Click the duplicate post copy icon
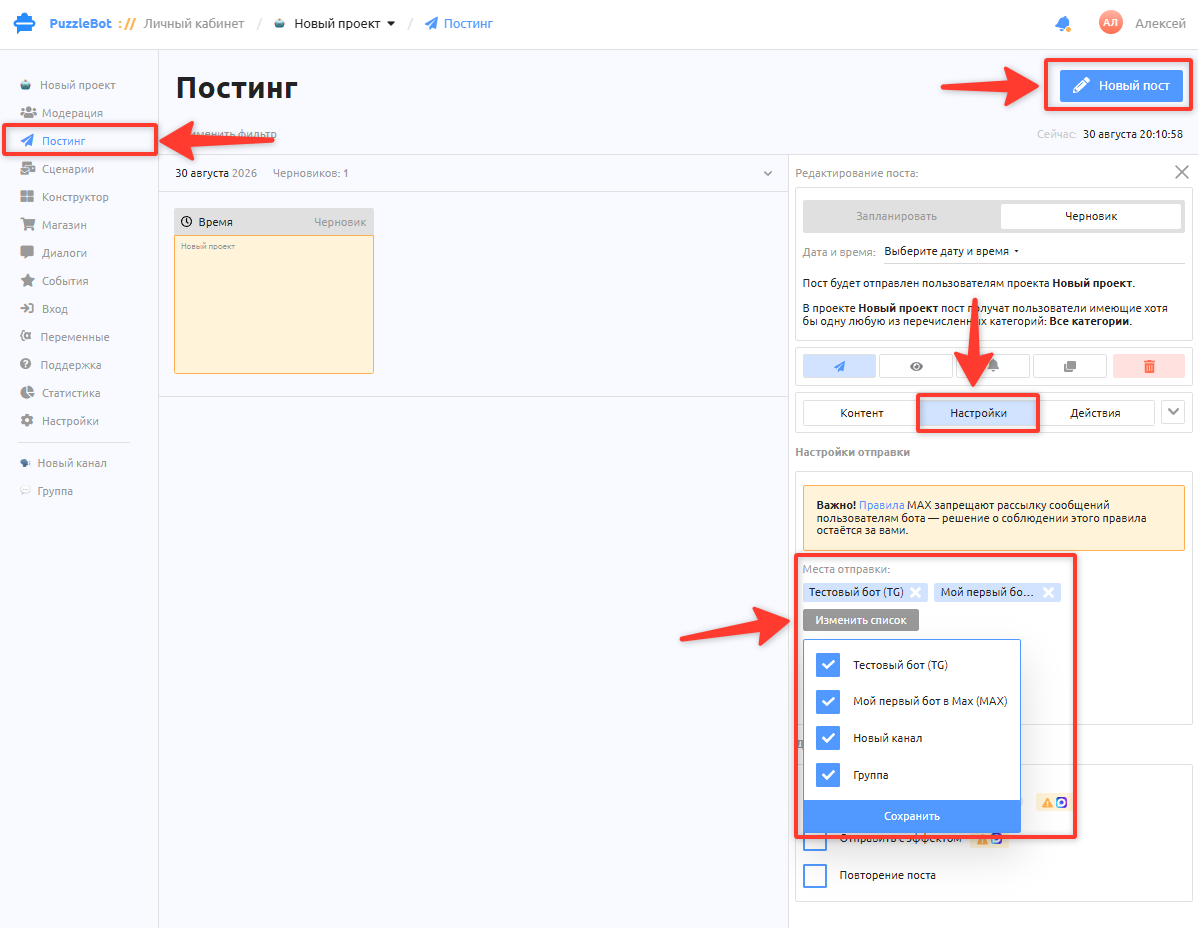Viewport: 1198px width, 928px height. tap(1070, 366)
